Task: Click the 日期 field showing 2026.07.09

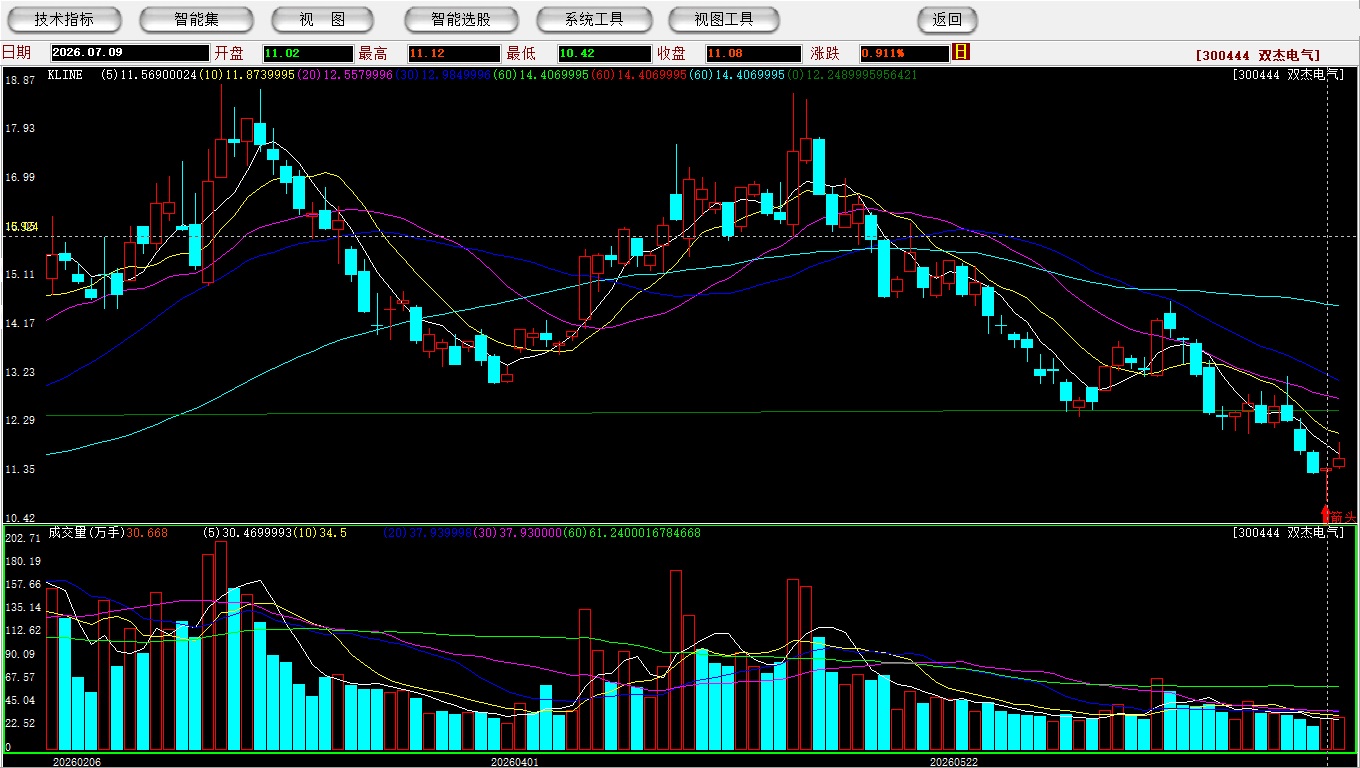Action: [130, 53]
